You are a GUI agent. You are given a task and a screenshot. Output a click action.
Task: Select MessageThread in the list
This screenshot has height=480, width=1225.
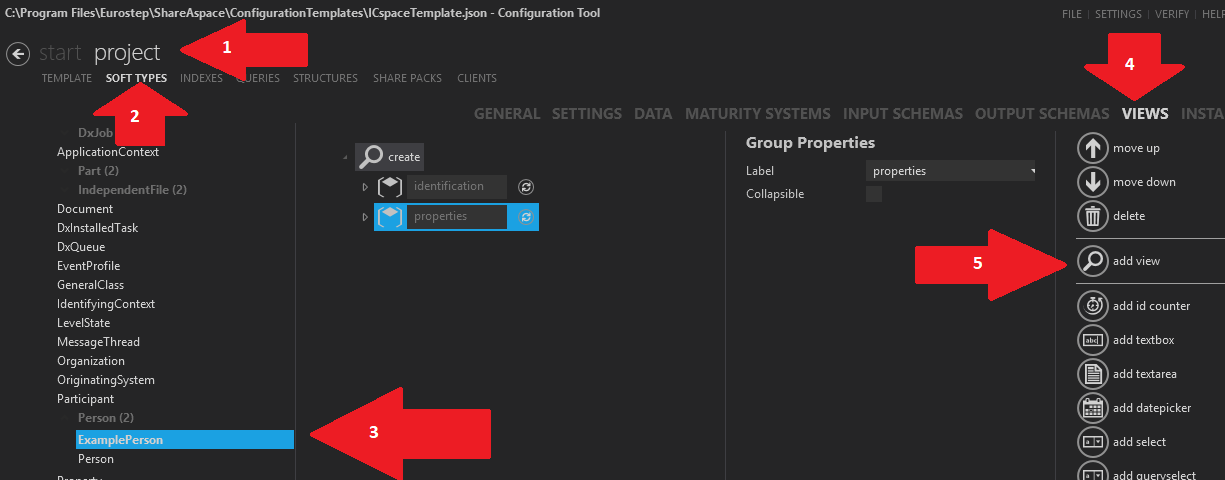click(x=98, y=342)
